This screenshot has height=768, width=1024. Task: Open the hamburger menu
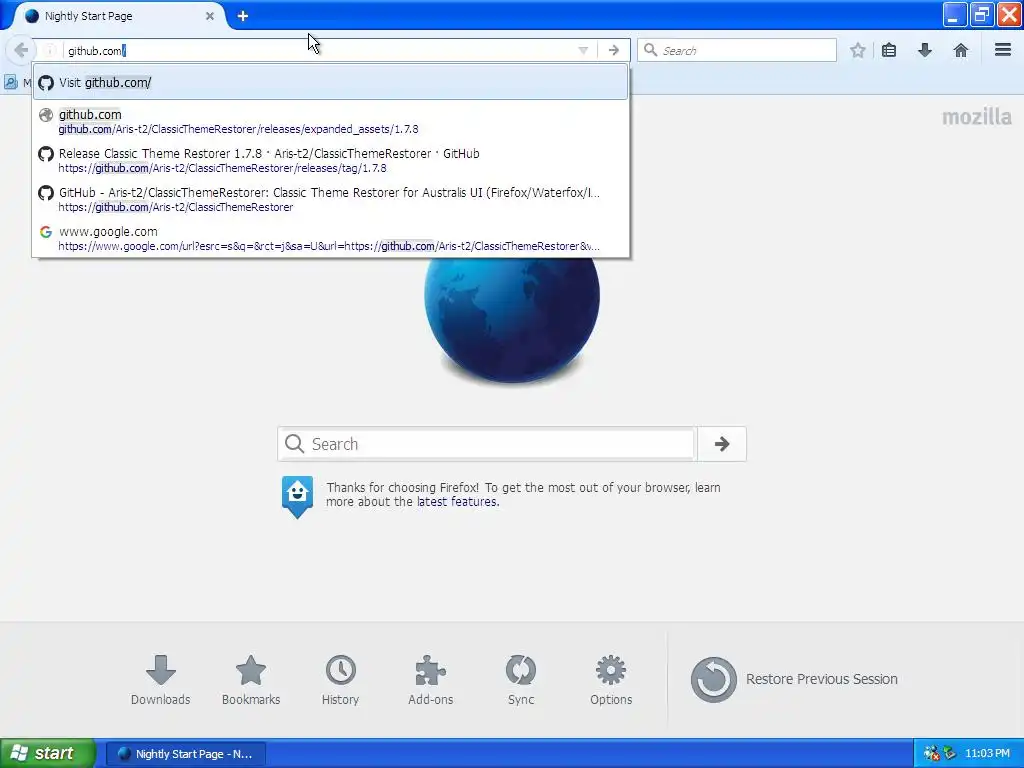click(x=1003, y=50)
